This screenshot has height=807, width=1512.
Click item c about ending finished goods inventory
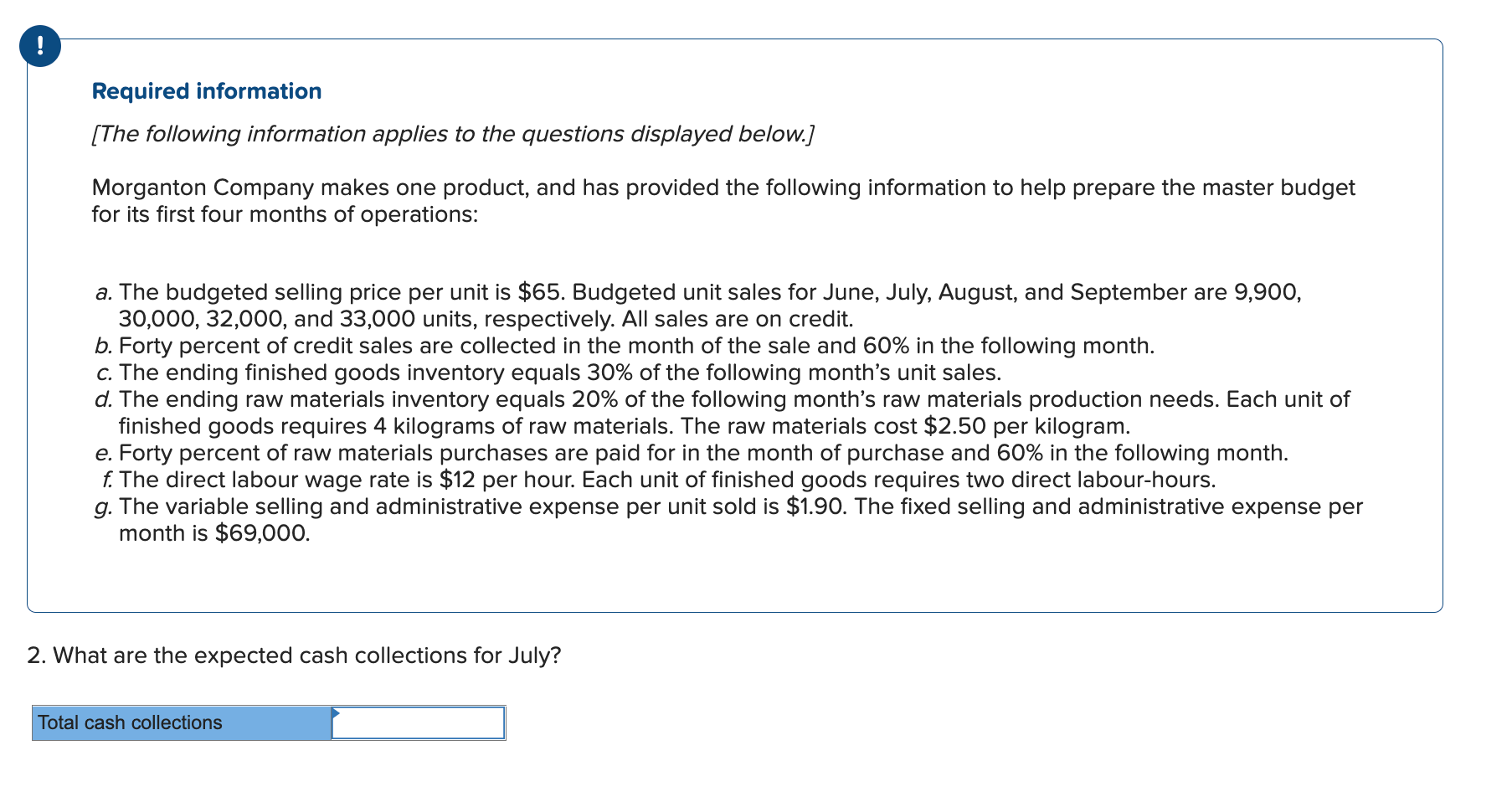click(x=559, y=373)
